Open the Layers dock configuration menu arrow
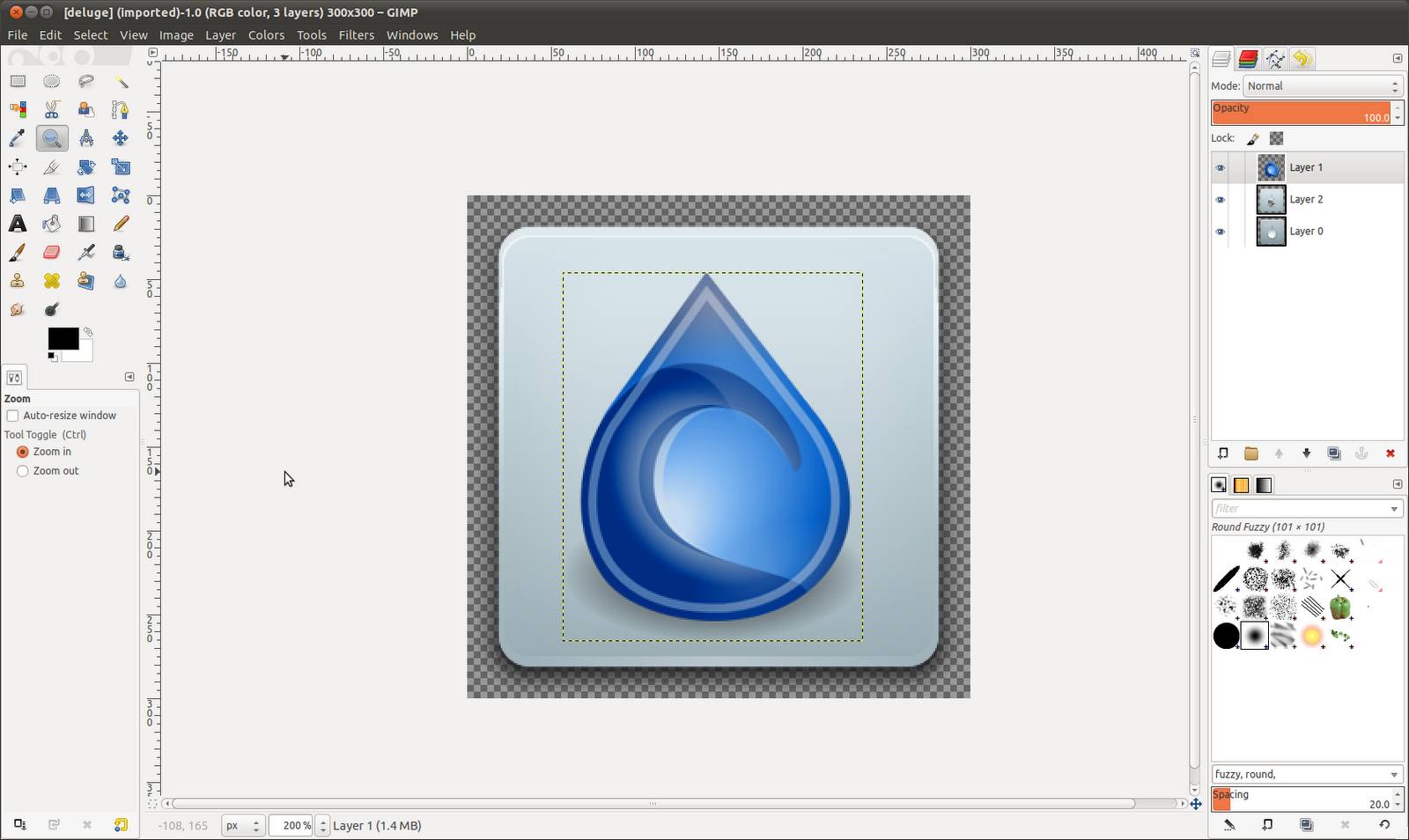This screenshot has height=840, width=1409. click(x=1398, y=59)
